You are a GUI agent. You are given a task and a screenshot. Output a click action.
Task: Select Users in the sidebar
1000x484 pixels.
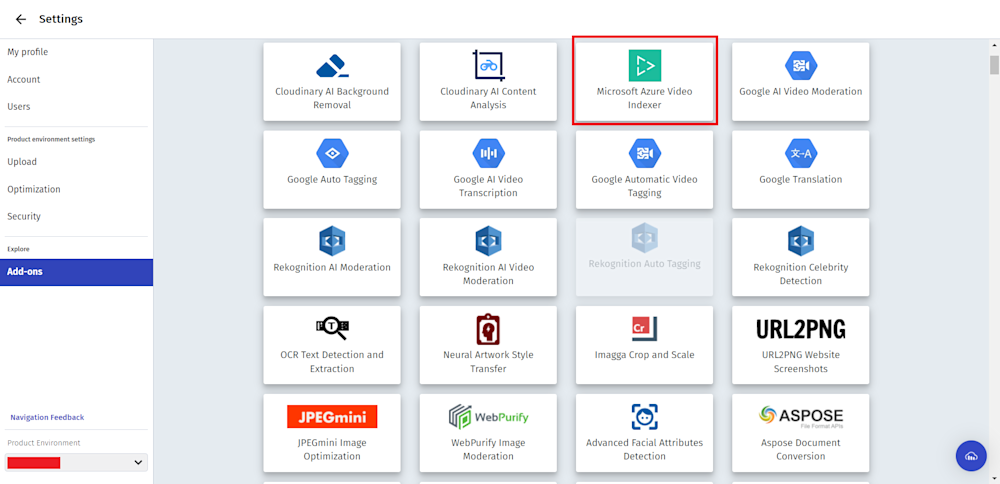[18, 106]
